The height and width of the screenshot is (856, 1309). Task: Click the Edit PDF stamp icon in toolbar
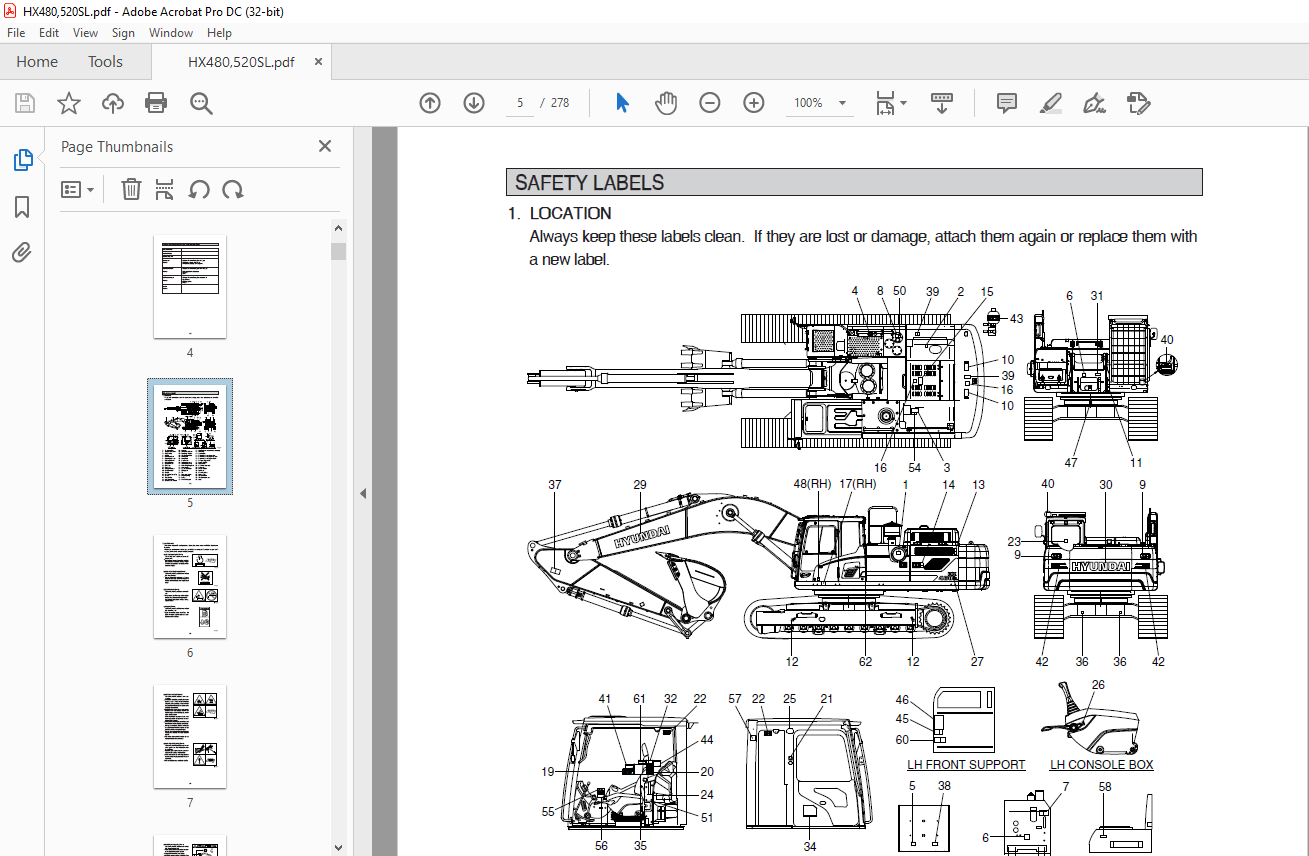point(1138,103)
